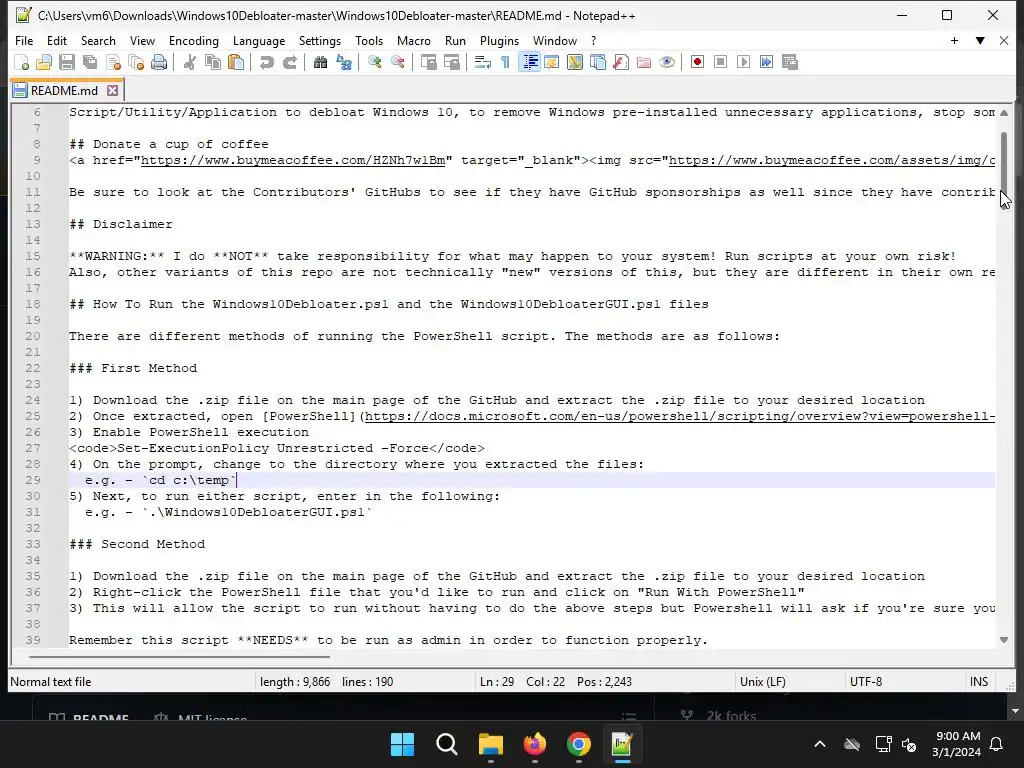Open the Define your language icon
The width and height of the screenshot is (1024, 768).
click(552, 62)
